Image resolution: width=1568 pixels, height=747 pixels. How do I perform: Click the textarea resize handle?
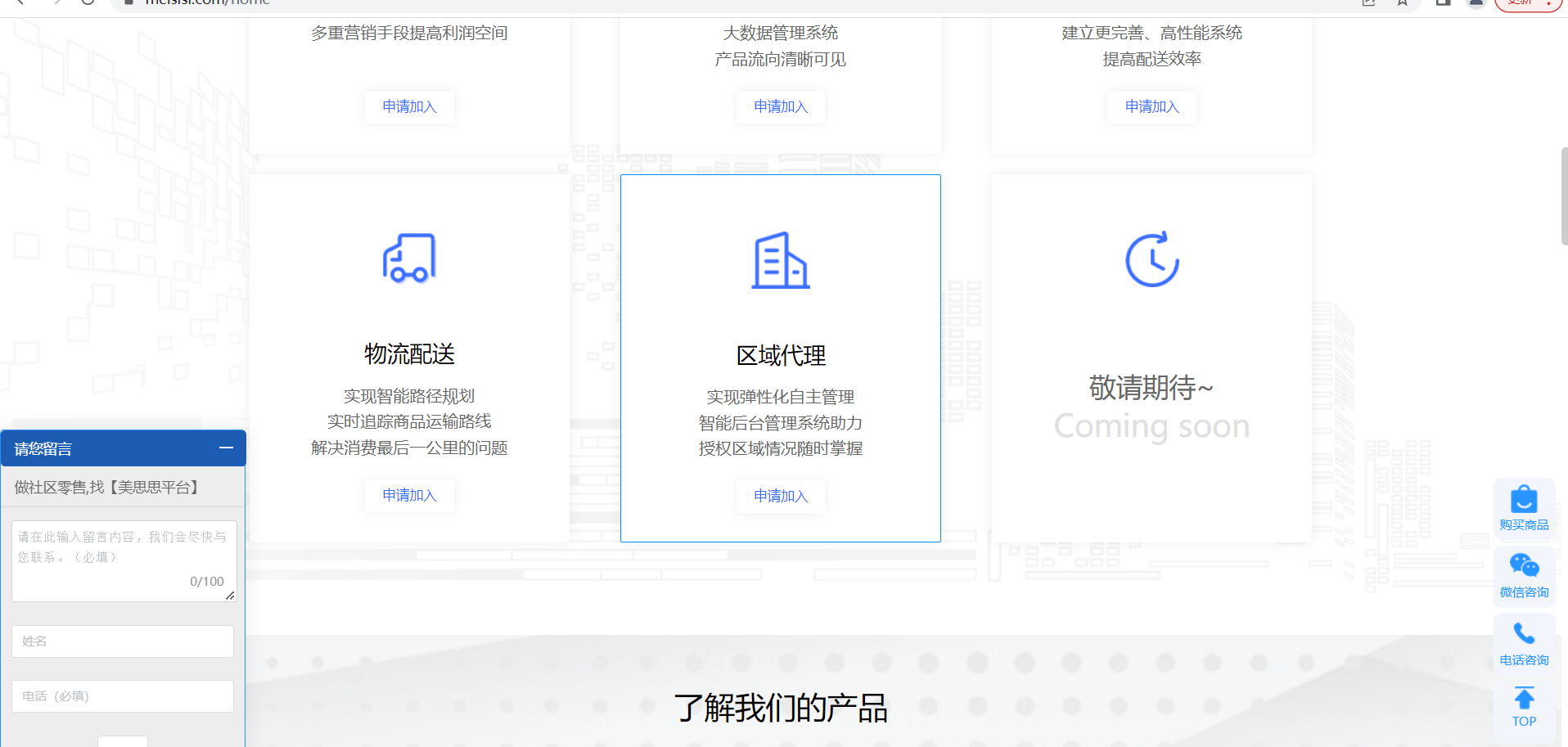coord(230,596)
